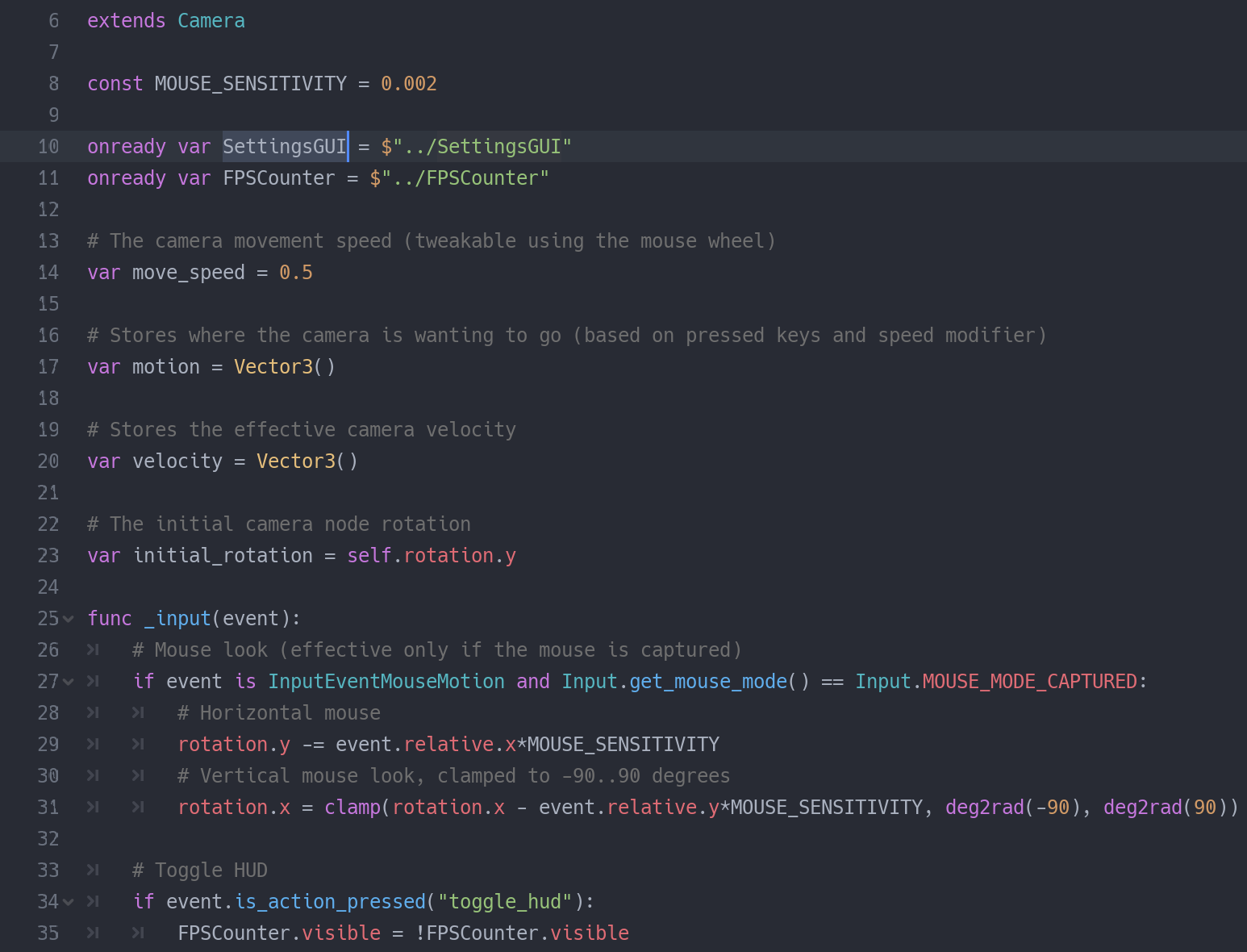Viewport: 1247px width, 952px height.
Task: Click the "../SettingsGUI" node path string
Action: tap(482, 147)
